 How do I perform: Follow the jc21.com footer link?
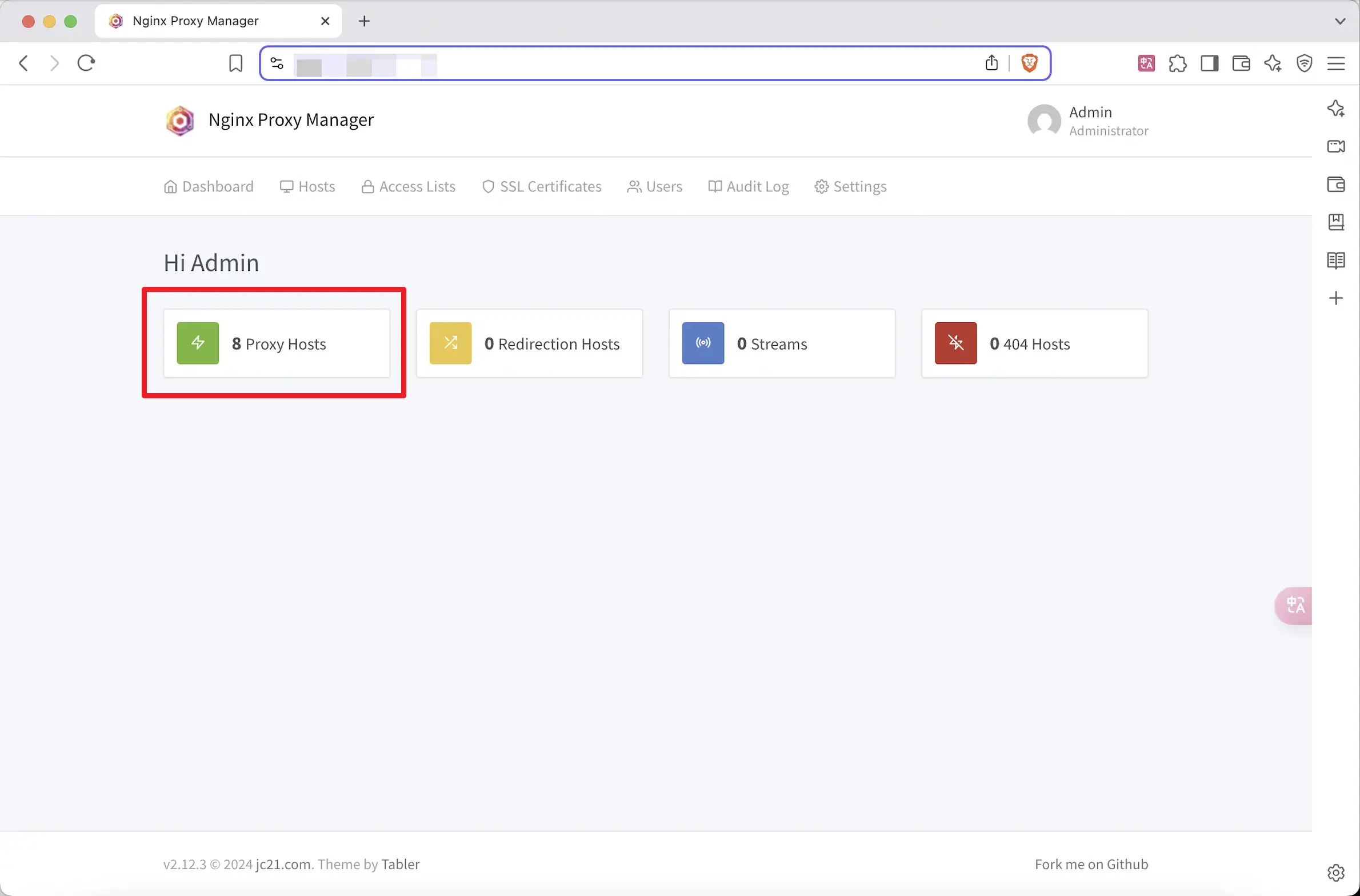[284, 864]
